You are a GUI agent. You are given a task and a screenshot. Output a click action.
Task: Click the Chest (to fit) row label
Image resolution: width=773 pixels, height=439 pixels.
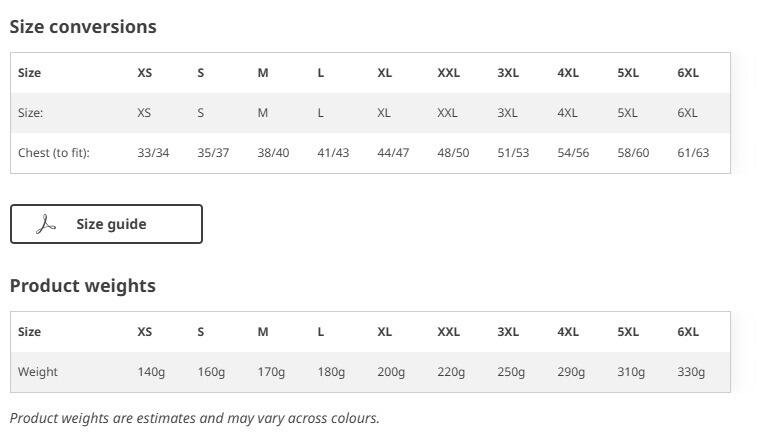(54, 153)
